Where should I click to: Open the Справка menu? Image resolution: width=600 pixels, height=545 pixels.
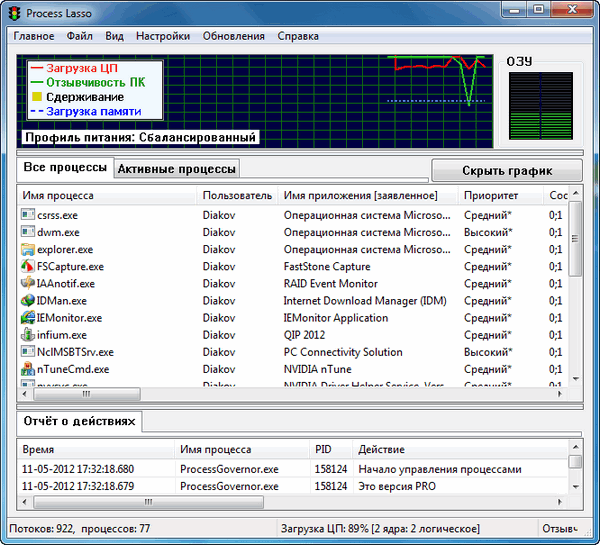coord(298,36)
